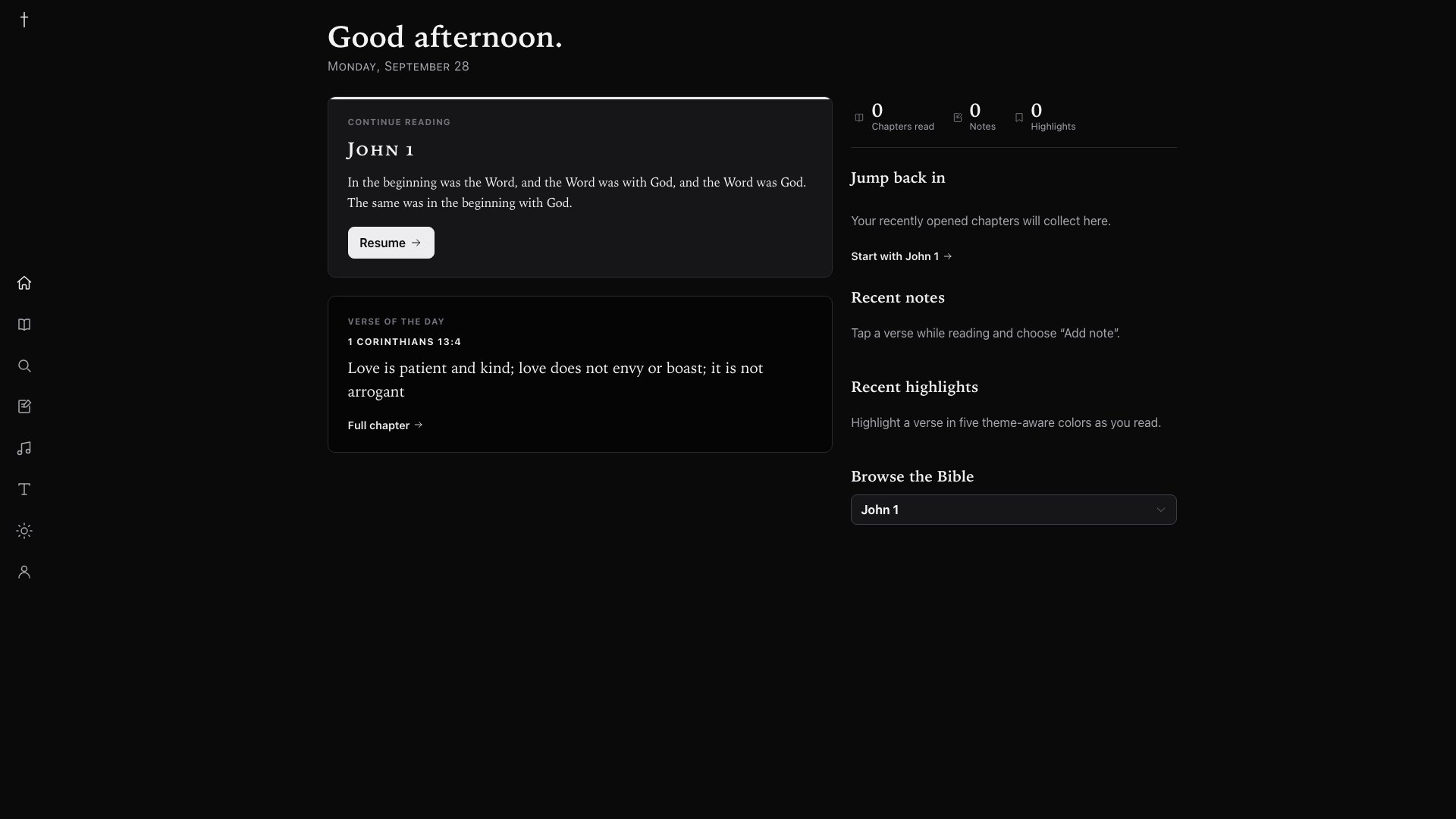Open the notes pencil icon in sidebar
This screenshot has height=819, width=1456.
(24, 406)
